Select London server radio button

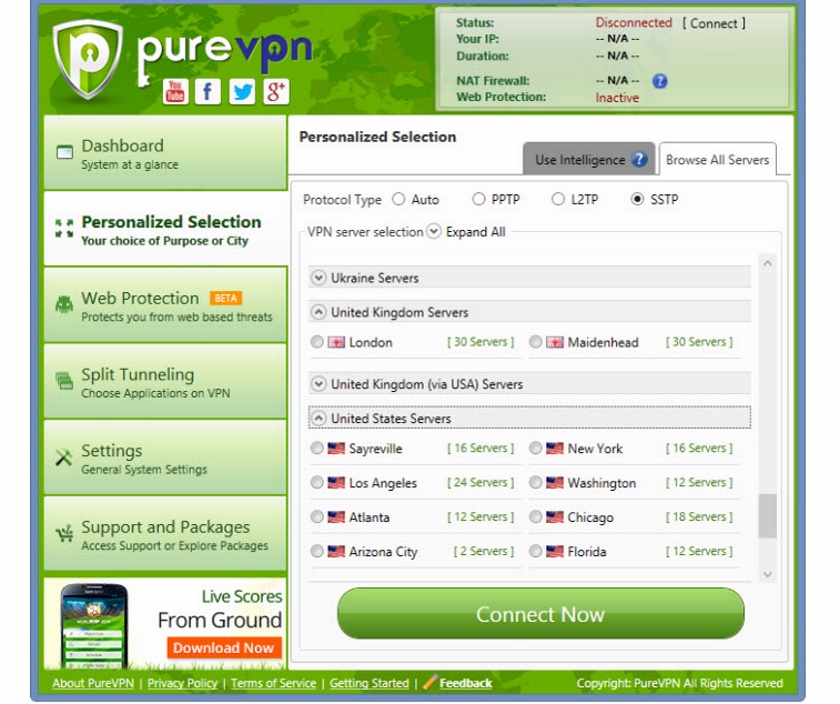coord(317,342)
